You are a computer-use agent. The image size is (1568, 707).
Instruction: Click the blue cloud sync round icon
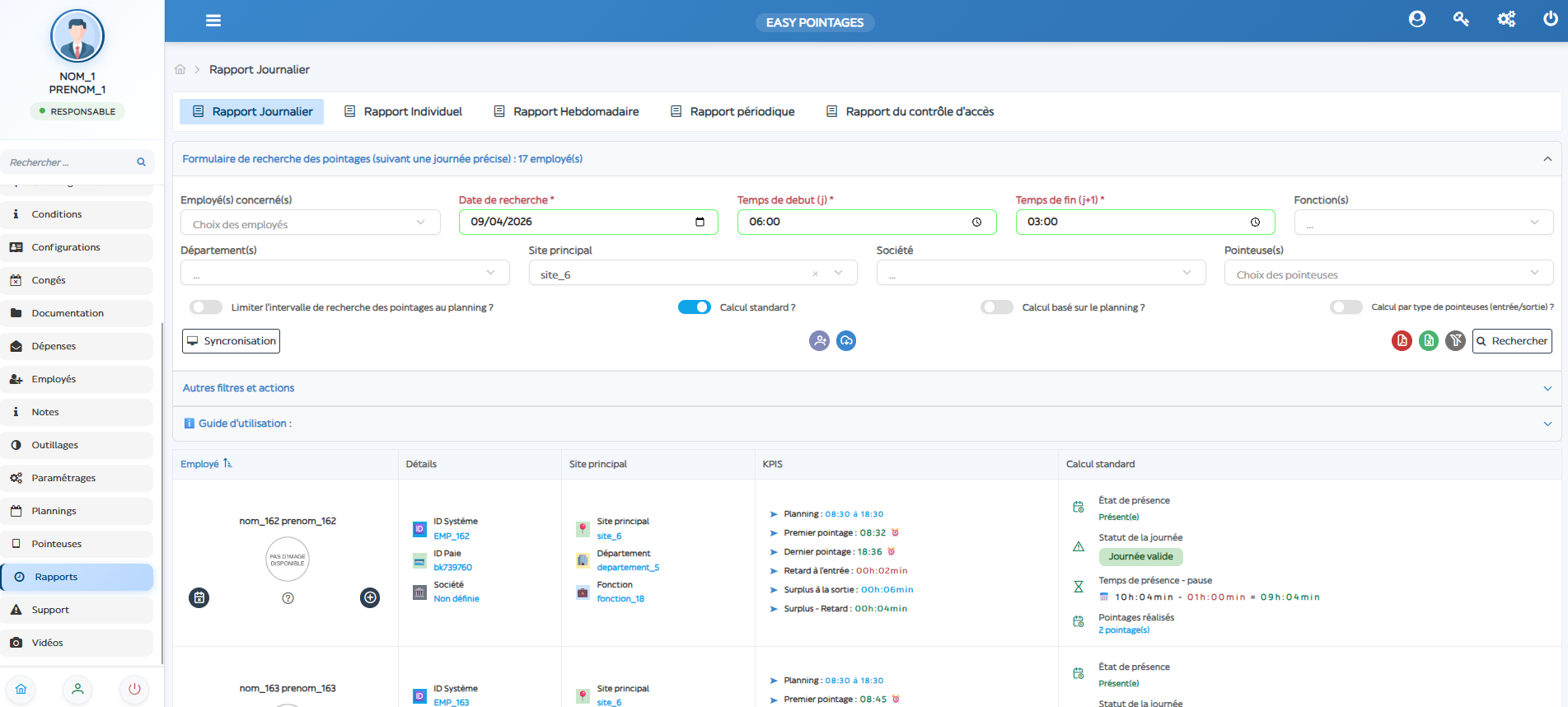pyautogui.click(x=846, y=340)
